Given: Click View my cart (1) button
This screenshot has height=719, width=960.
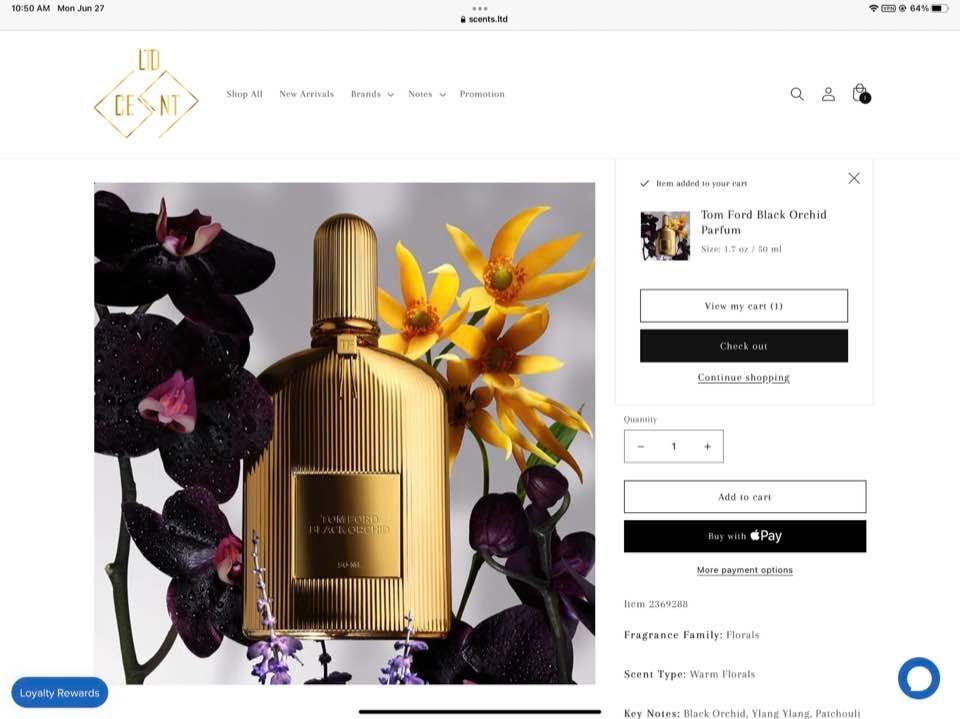Looking at the screenshot, I should 744,306.
